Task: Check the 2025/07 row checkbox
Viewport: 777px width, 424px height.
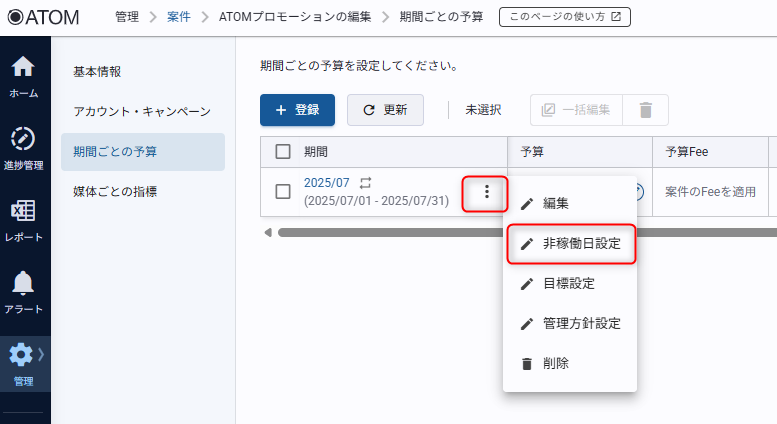Action: 283,191
